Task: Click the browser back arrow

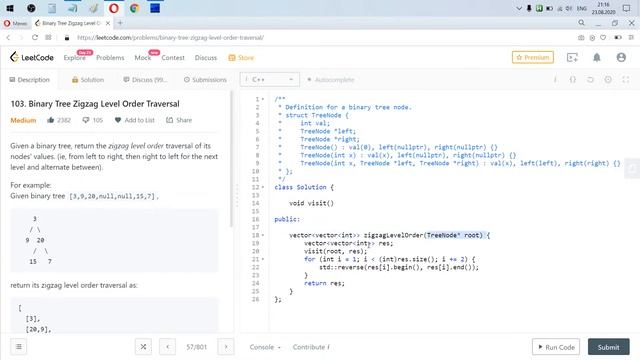Action: tap(8, 38)
